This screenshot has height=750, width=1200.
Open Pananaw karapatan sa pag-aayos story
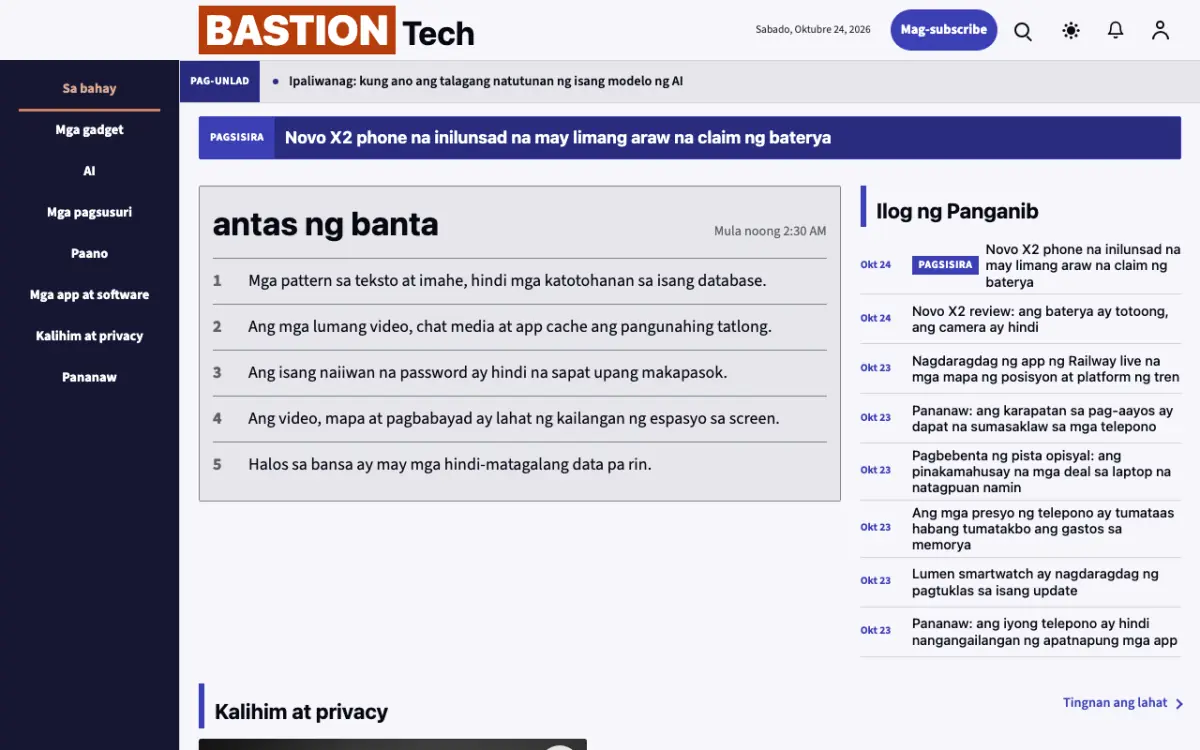(x=1042, y=418)
